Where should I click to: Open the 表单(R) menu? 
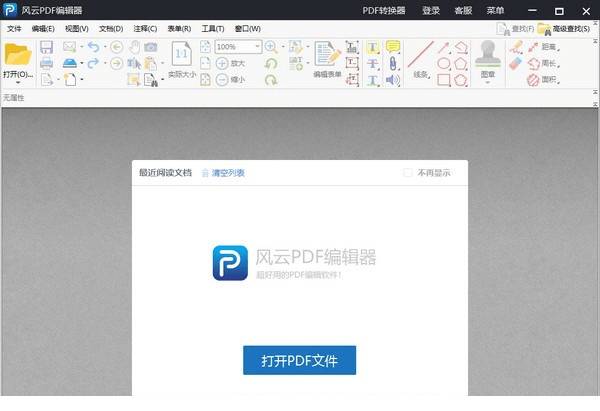(179, 29)
